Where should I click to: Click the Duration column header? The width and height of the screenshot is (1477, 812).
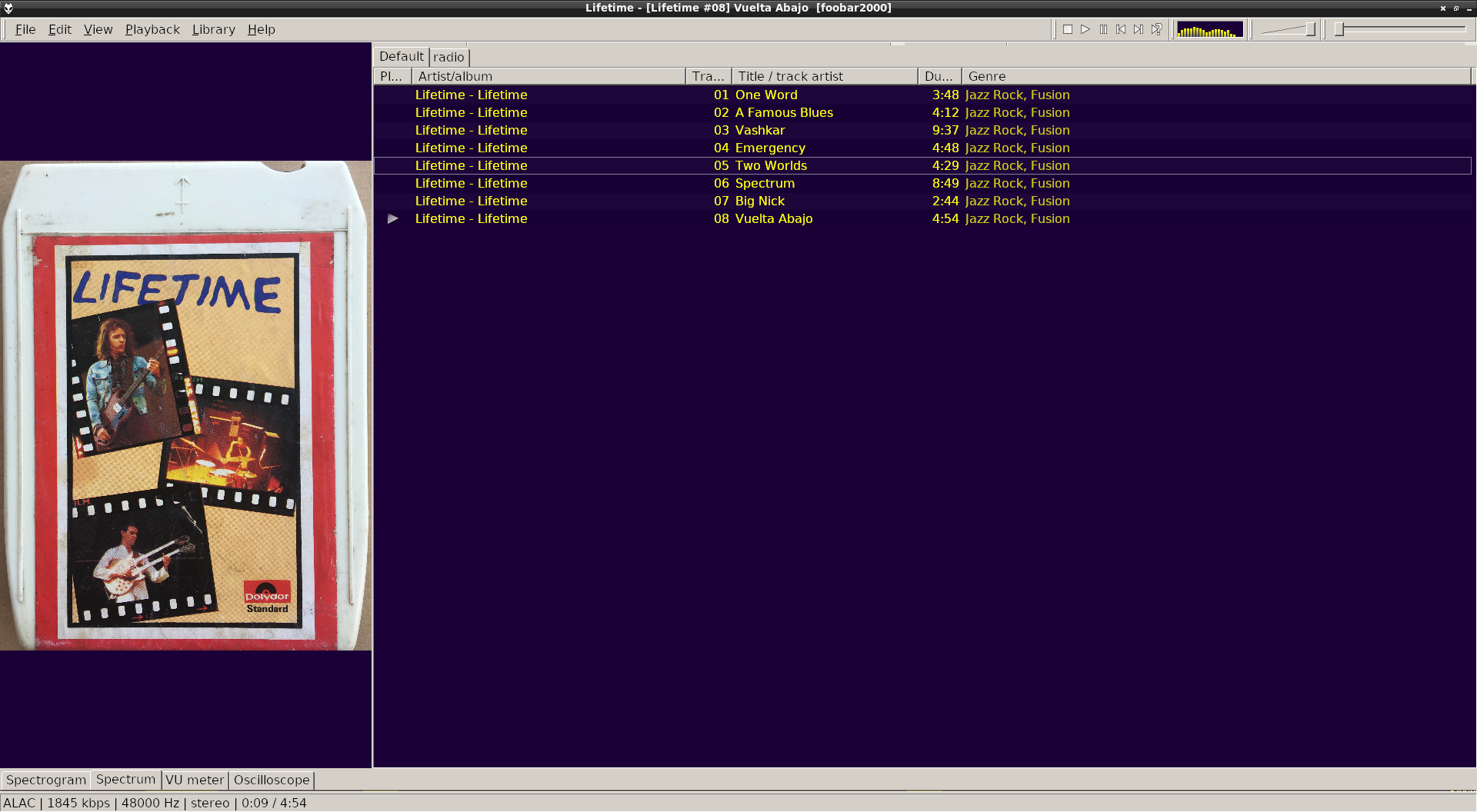[939, 76]
